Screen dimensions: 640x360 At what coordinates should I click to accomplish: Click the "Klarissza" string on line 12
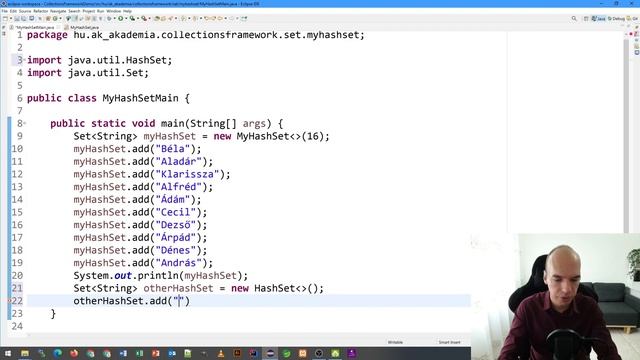(187, 174)
